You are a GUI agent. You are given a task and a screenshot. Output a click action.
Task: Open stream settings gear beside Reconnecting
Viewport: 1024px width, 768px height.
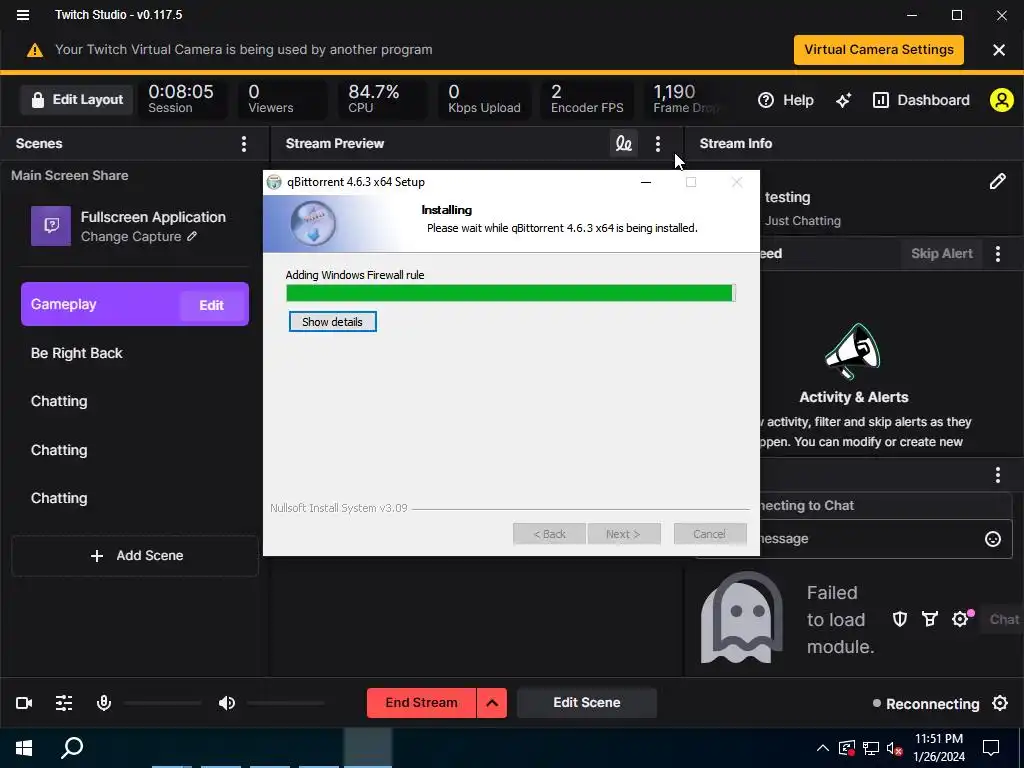point(1000,703)
